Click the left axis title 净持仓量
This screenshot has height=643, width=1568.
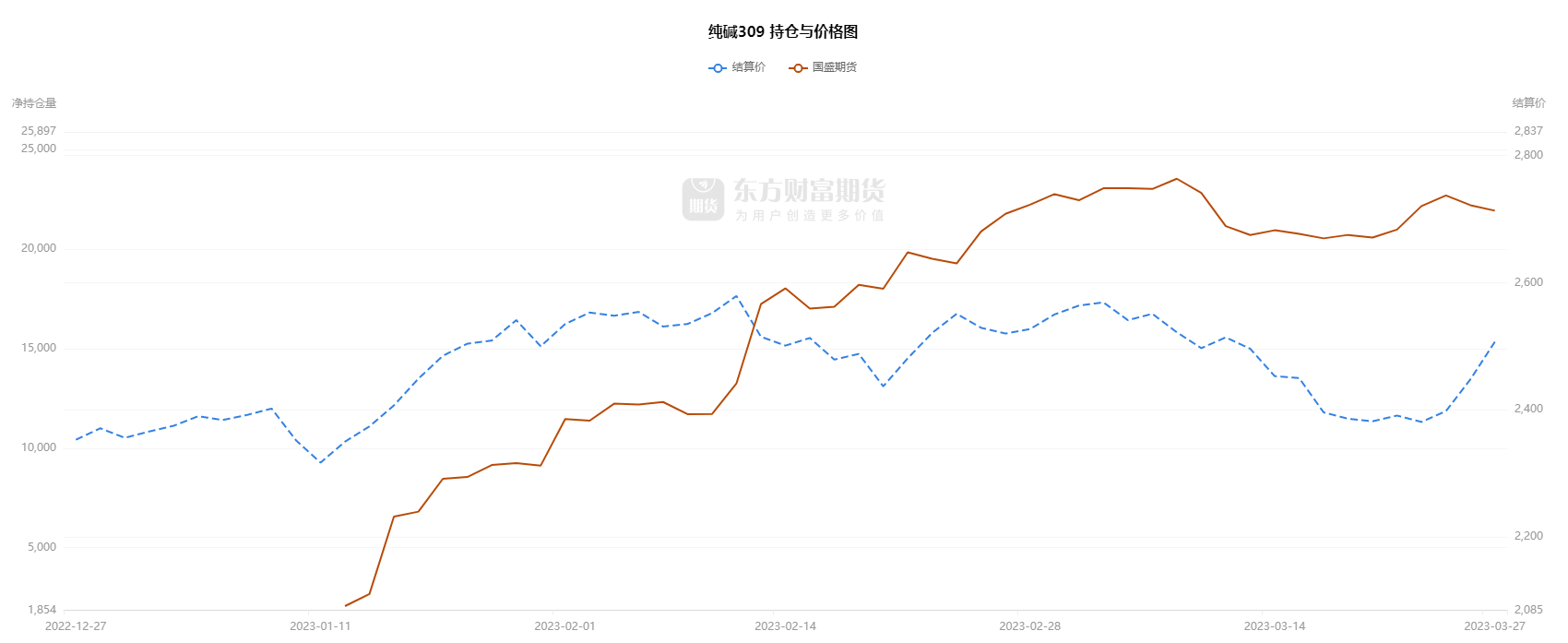pyautogui.click(x=34, y=103)
